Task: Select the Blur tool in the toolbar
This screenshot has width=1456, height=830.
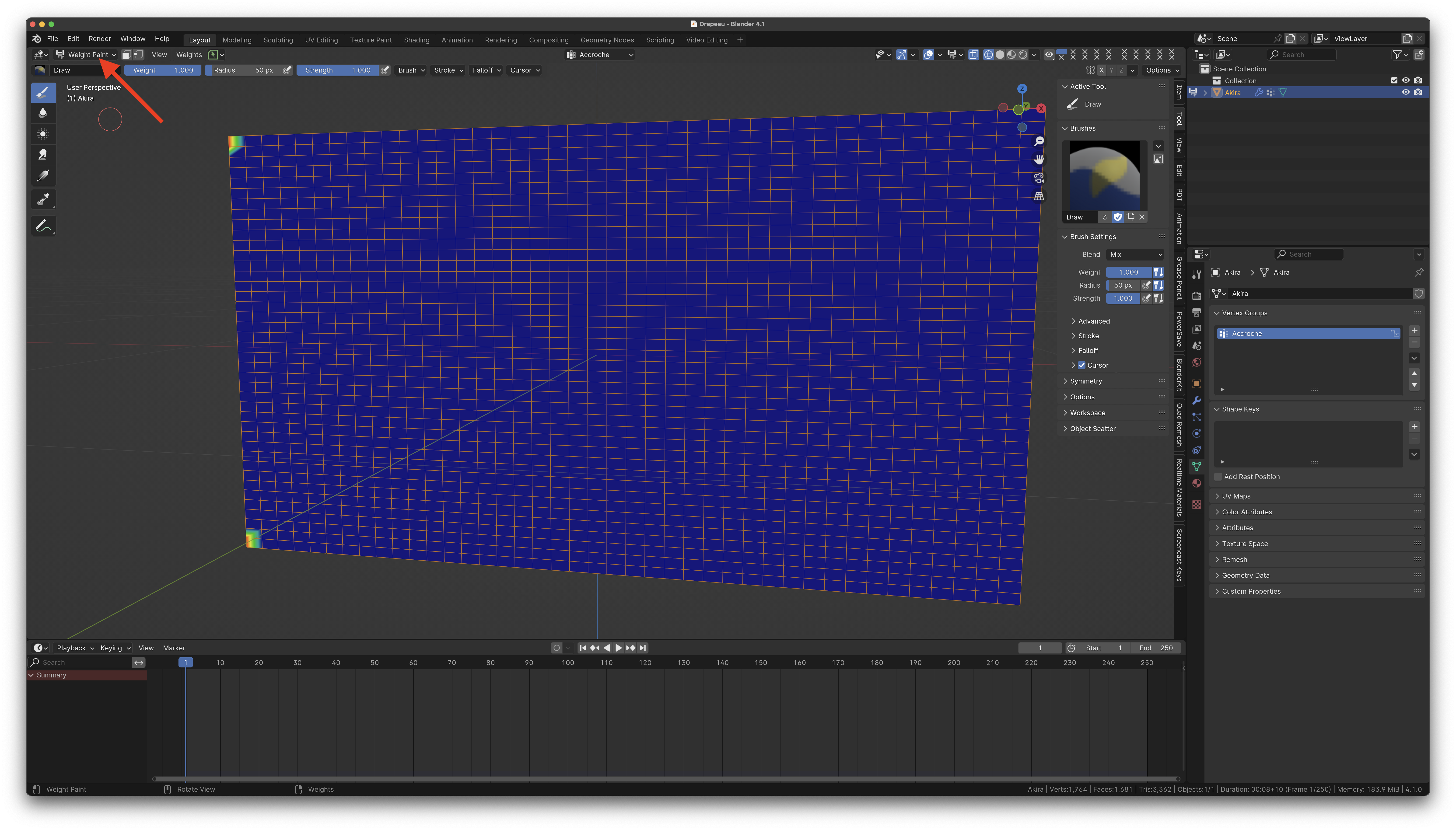Action: pyautogui.click(x=43, y=113)
